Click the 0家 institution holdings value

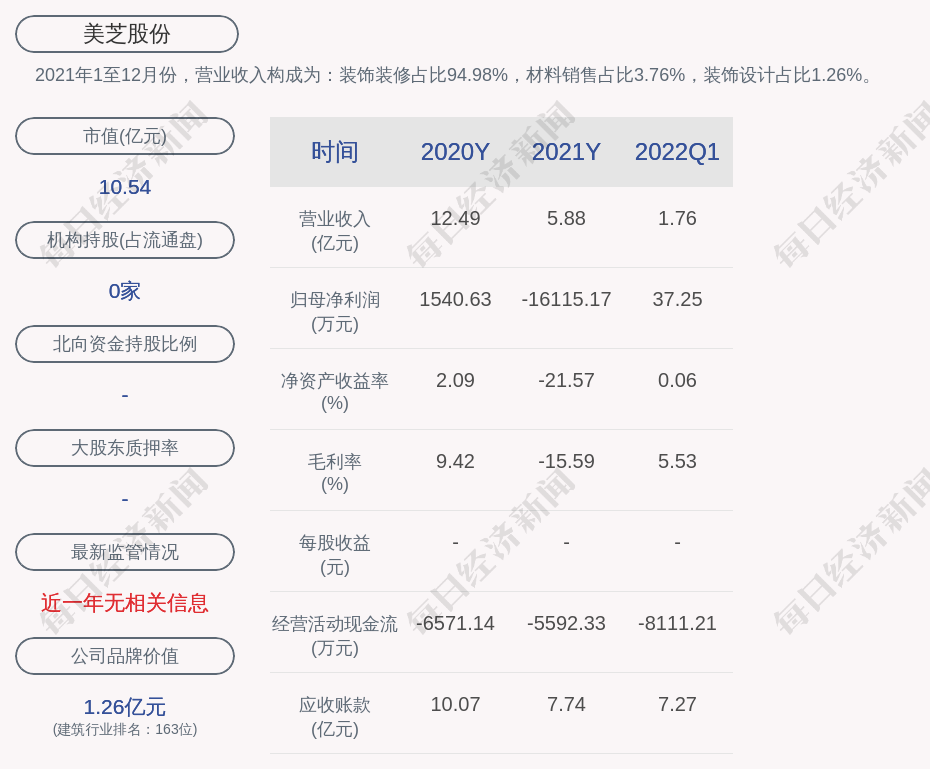pos(125,291)
